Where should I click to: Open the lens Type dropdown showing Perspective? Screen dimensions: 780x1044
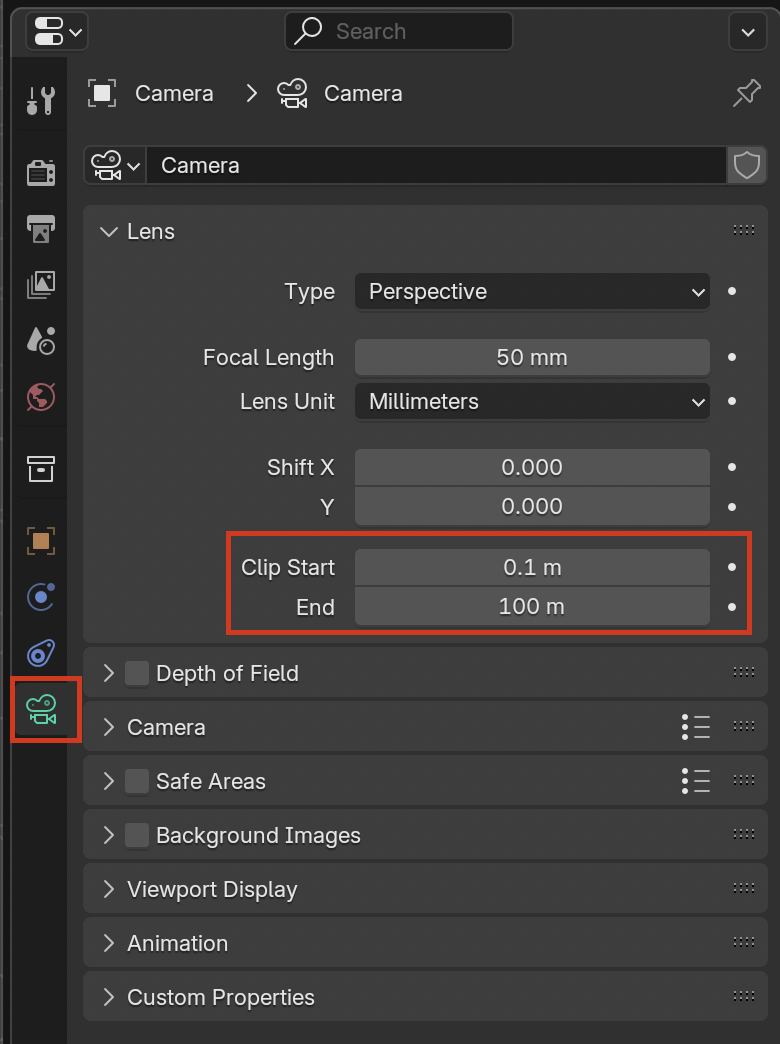click(x=531, y=292)
